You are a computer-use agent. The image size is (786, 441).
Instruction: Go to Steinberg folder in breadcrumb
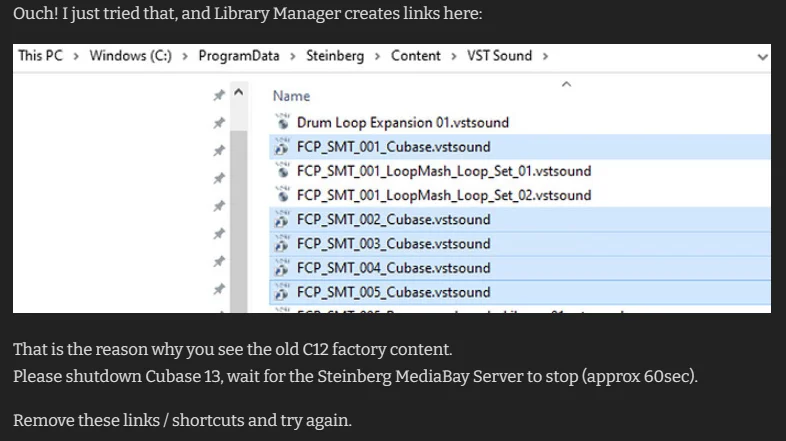click(335, 56)
